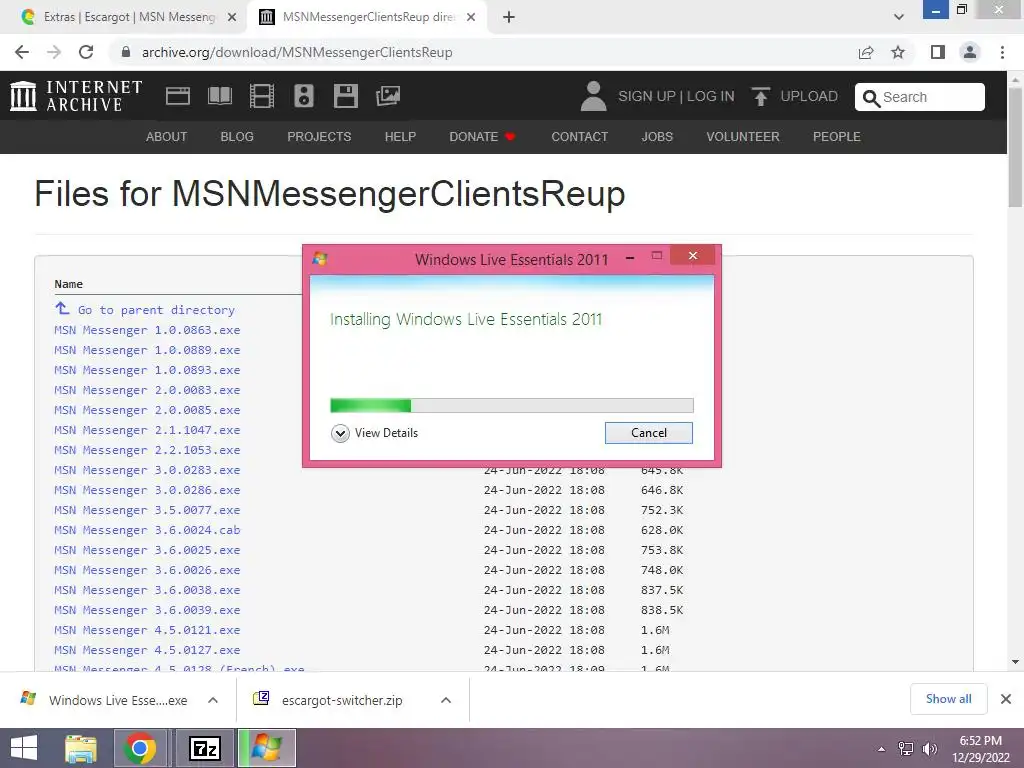Download MSN Messenger 1.0.0863.exe
The width and height of the screenshot is (1024, 768).
point(147,330)
